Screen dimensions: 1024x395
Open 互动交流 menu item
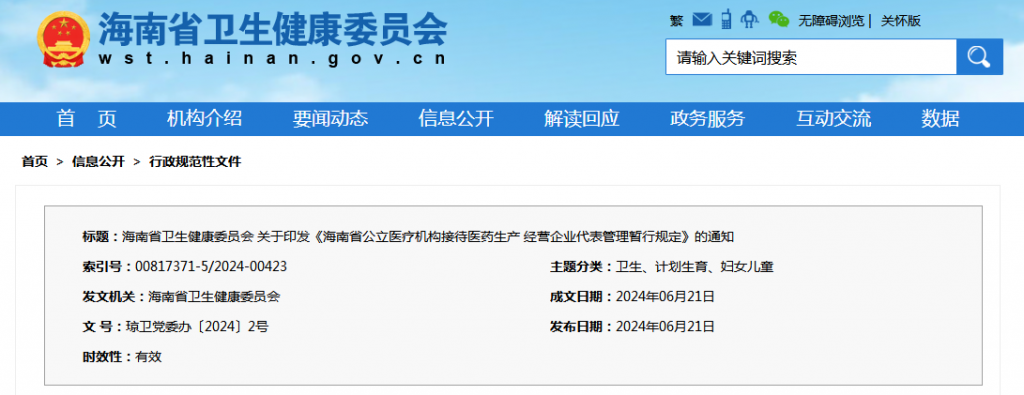pyautogui.click(x=833, y=119)
